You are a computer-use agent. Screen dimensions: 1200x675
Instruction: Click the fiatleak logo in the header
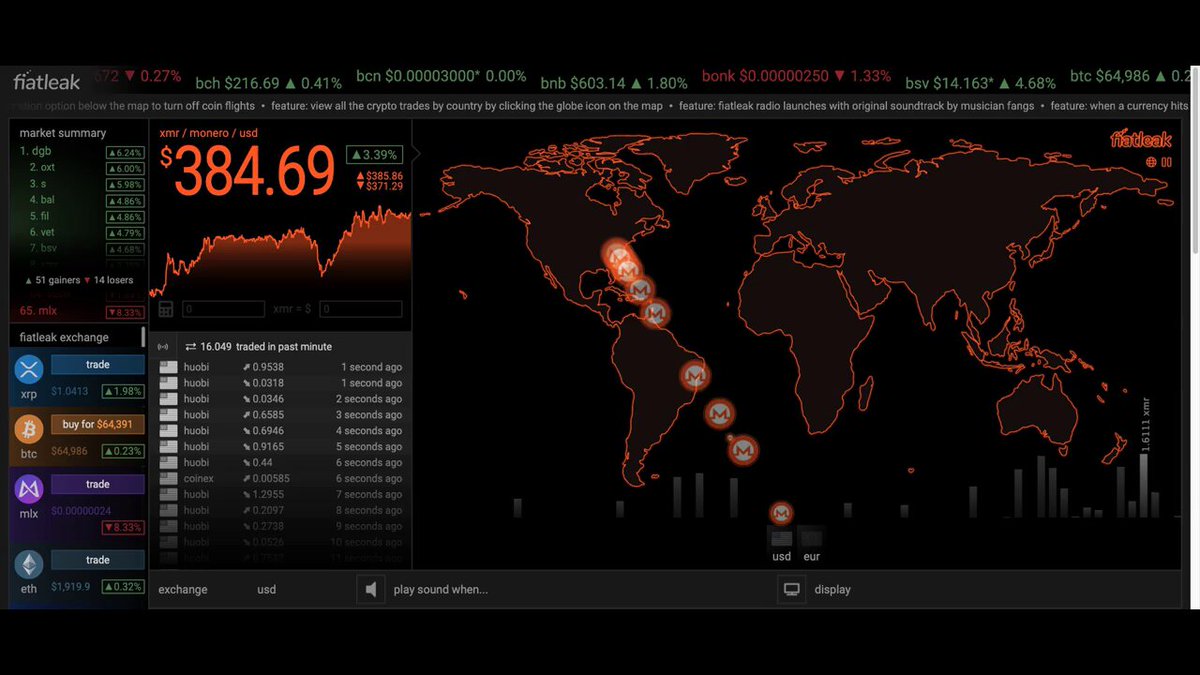[x=46, y=82]
